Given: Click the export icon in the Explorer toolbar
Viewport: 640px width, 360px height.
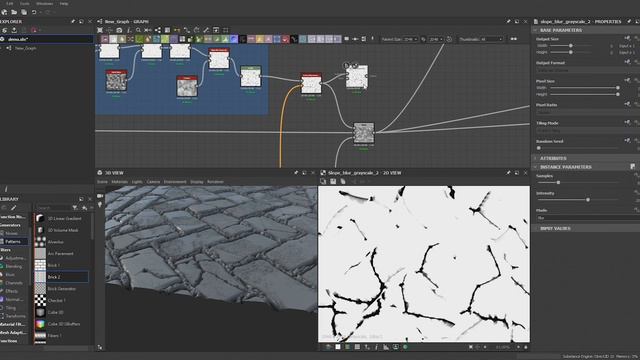Looking at the screenshot, I should [14, 30].
